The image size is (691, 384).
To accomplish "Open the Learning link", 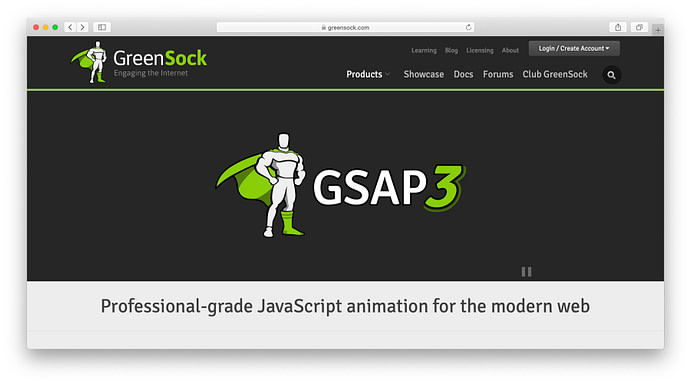I will 424,50.
